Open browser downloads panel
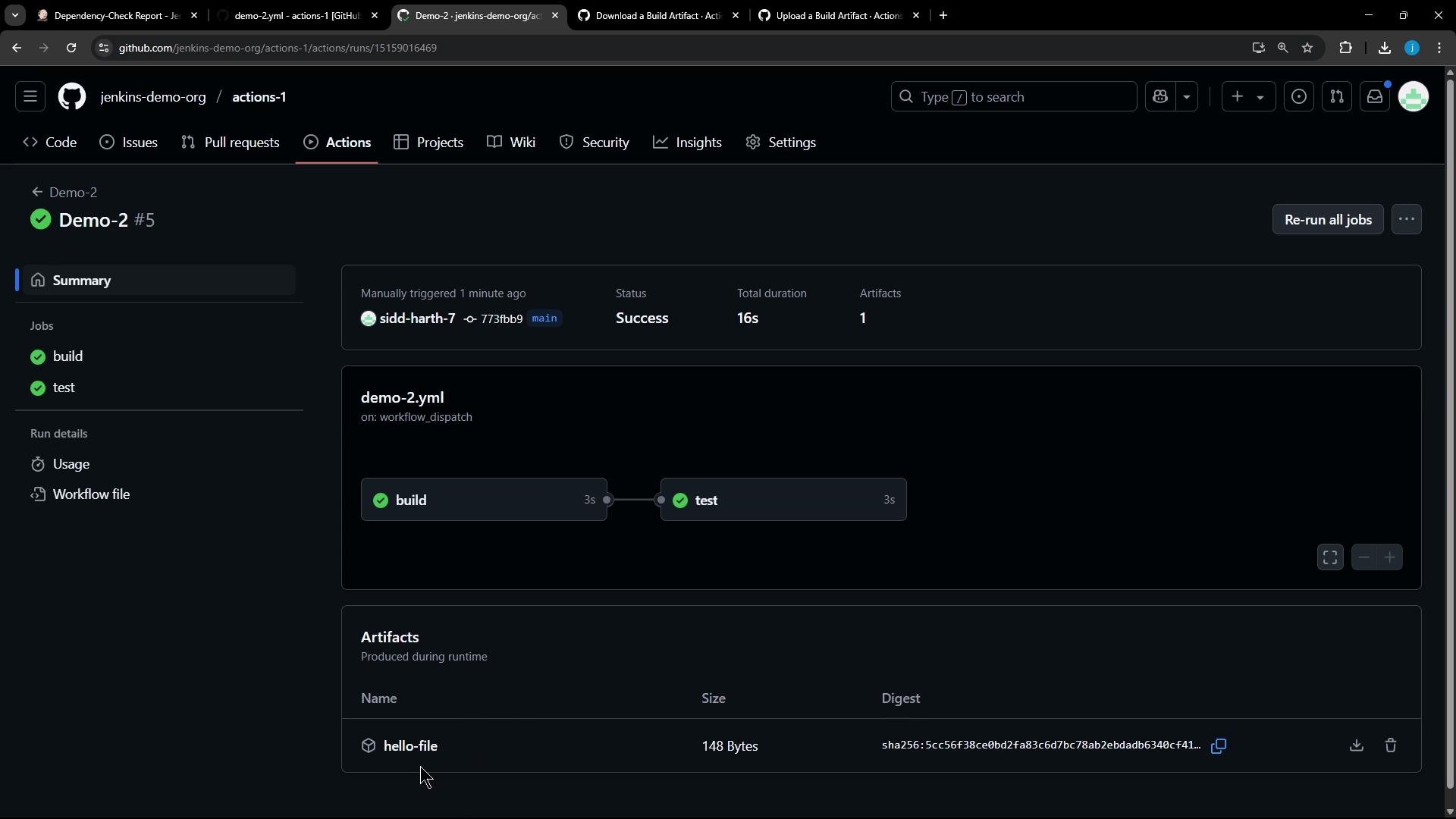The height and width of the screenshot is (819, 1456). 1385,48
